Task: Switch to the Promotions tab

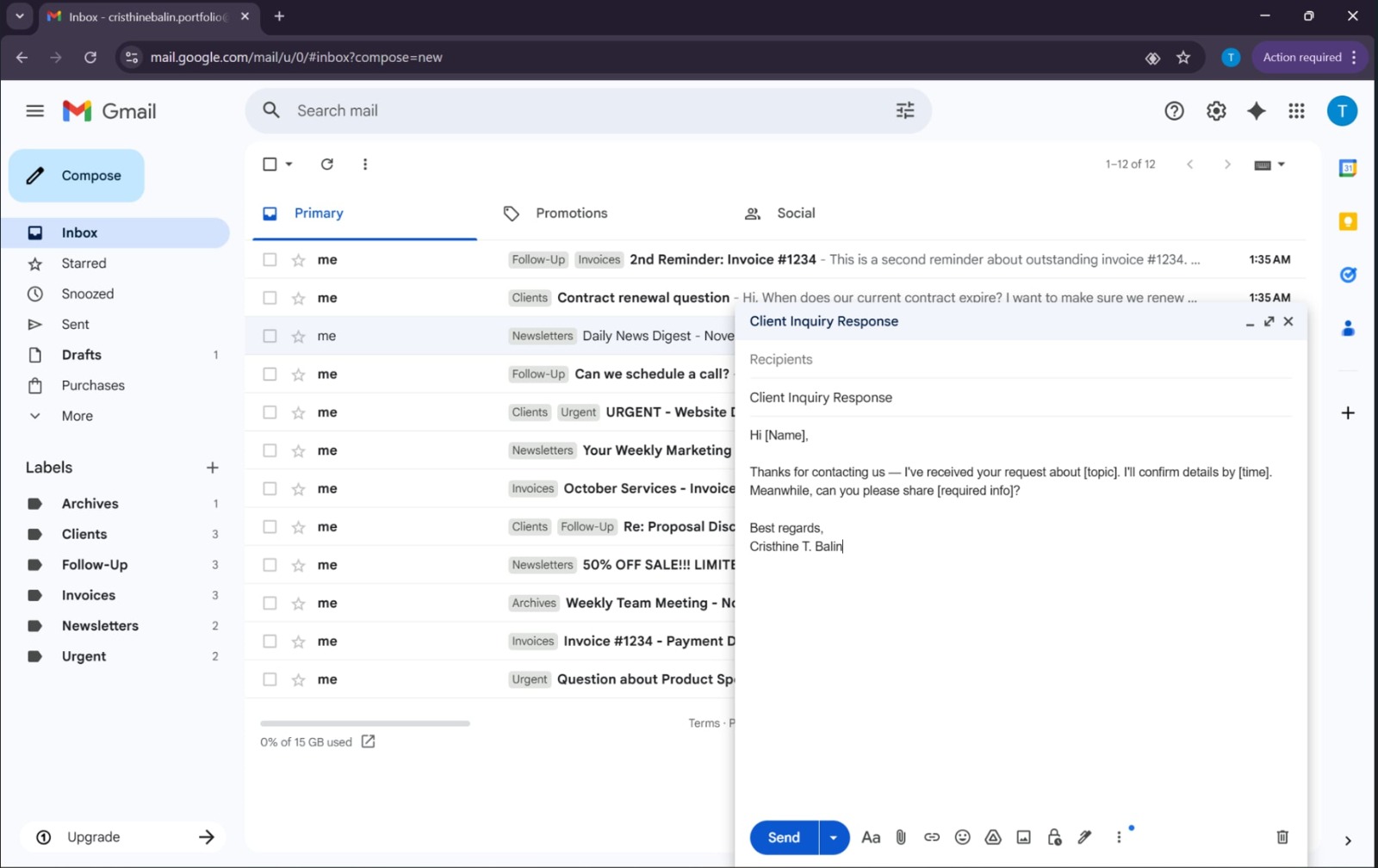Action: point(571,214)
